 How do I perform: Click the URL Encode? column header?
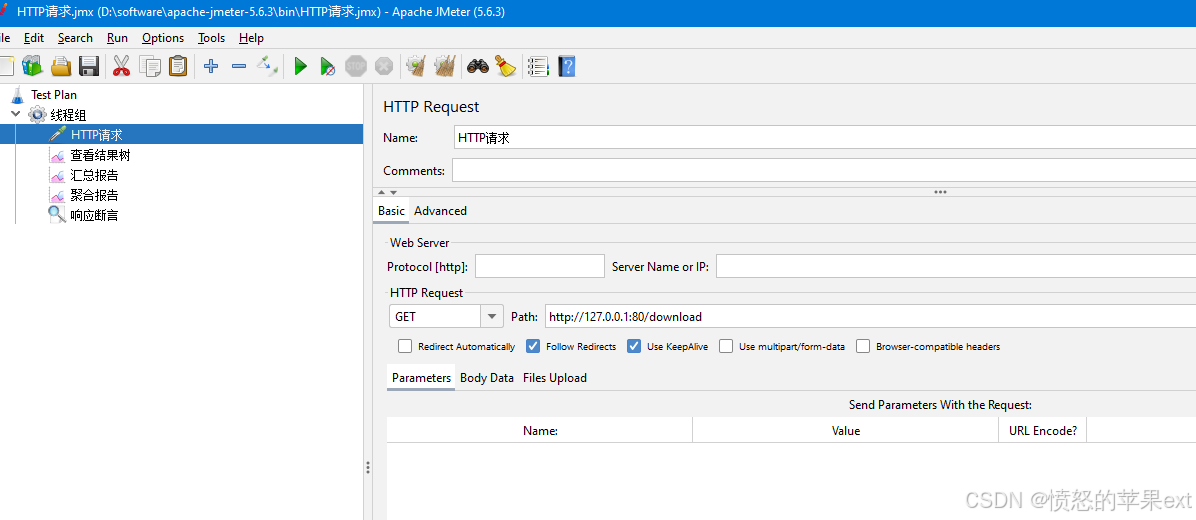(1043, 431)
